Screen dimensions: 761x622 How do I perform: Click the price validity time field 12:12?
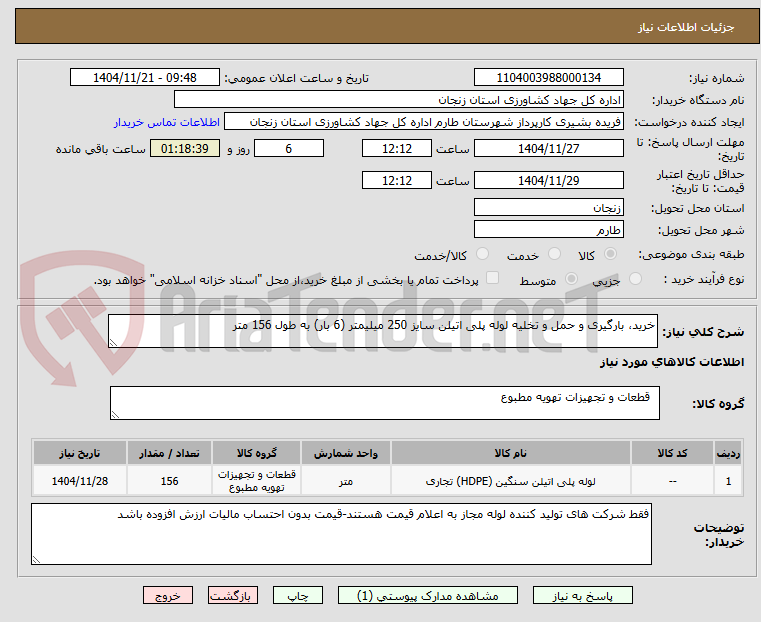tap(397, 180)
